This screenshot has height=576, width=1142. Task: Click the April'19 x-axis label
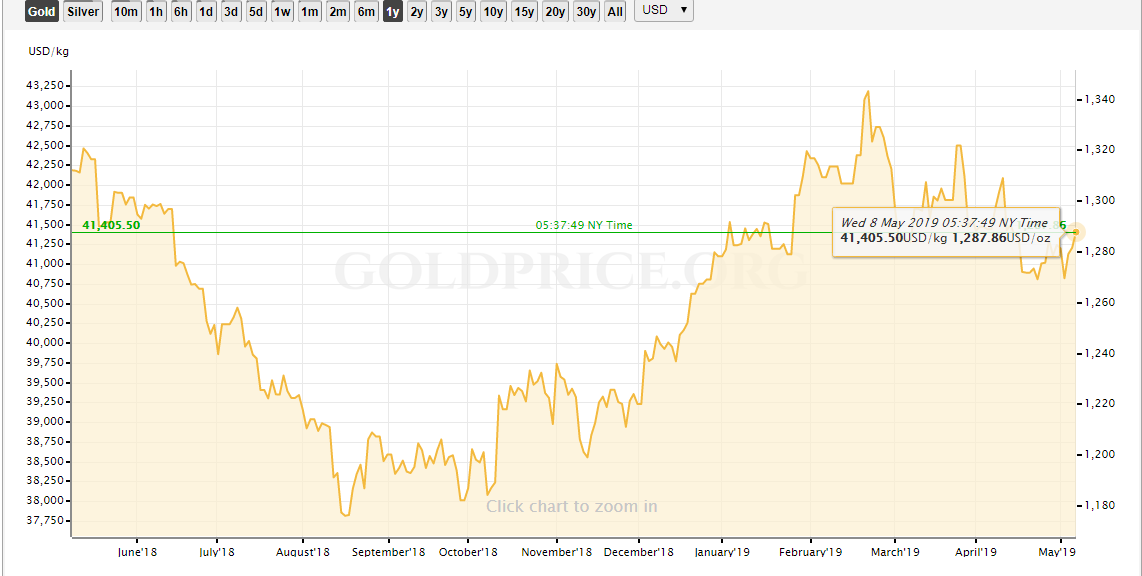(x=976, y=553)
